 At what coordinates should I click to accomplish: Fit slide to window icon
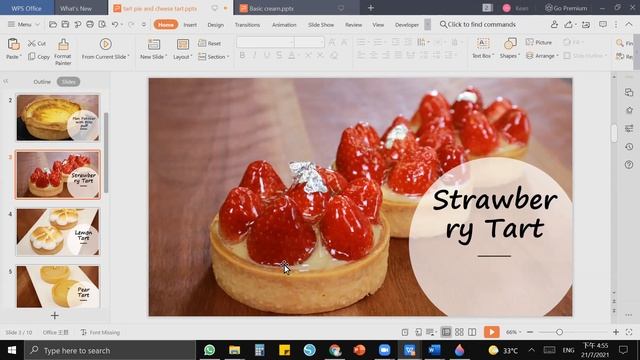629,332
